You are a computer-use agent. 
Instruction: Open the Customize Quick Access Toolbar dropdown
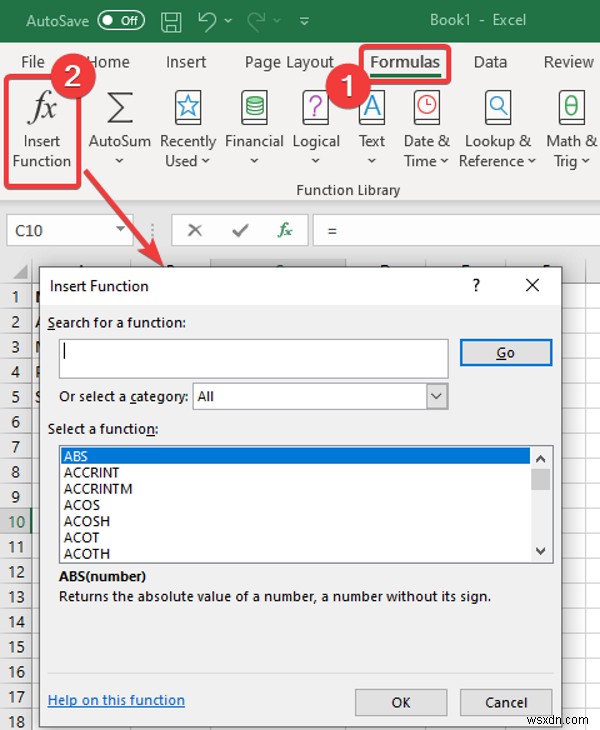(x=304, y=21)
